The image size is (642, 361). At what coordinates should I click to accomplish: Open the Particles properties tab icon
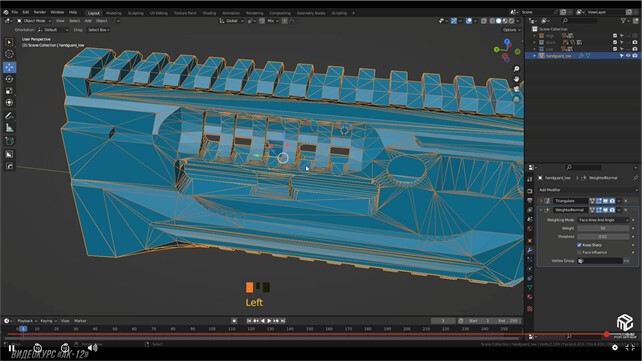[x=530, y=259]
